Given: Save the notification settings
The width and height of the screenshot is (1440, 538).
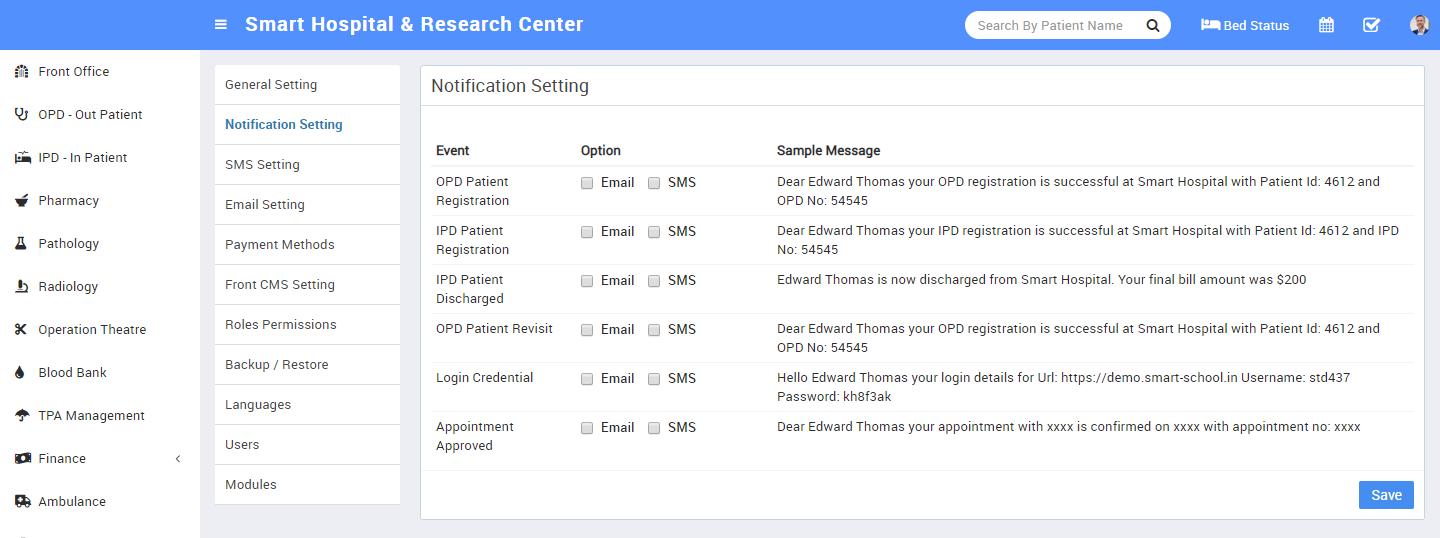Looking at the screenshot, I should pyautogui.click(x=1386, y=495).
